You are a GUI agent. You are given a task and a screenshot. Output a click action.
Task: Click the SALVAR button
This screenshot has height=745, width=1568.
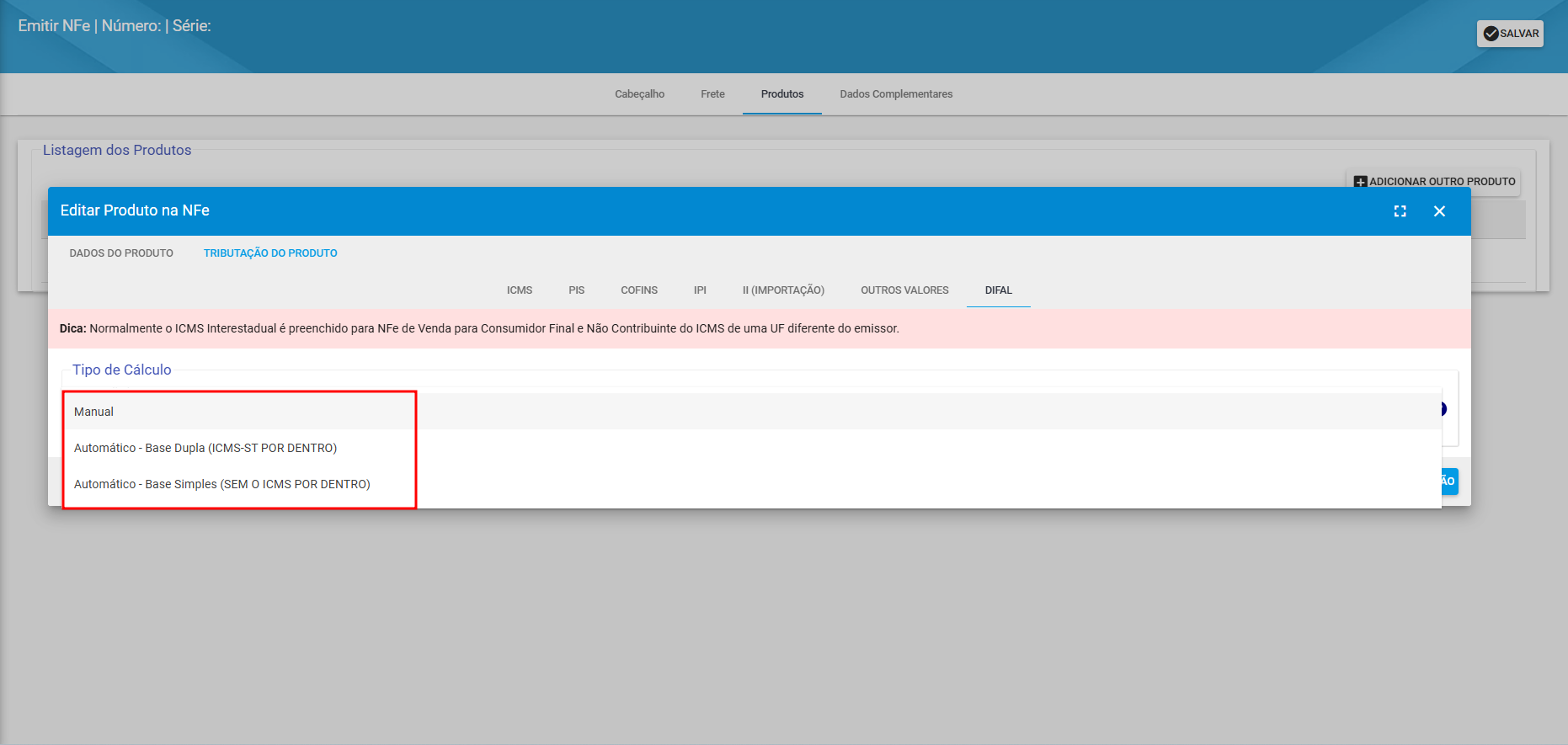[x=1510, y=34]
